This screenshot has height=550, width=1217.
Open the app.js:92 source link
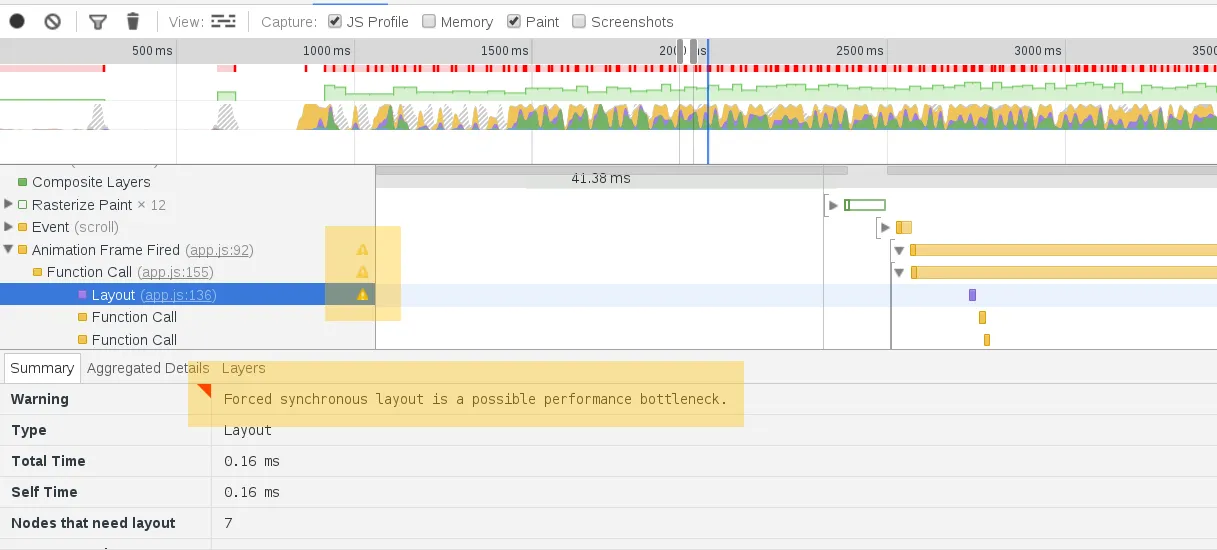pos(219,250)
